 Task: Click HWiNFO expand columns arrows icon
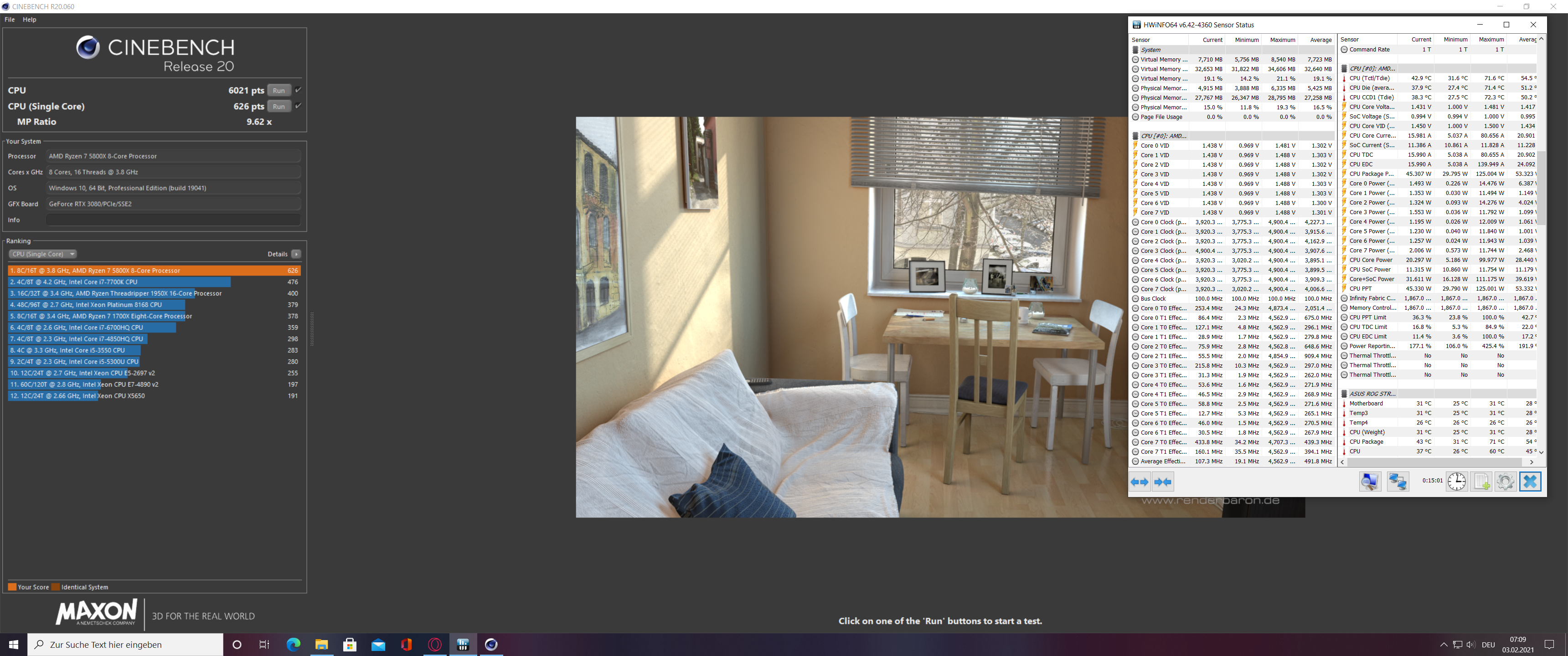(1140, 482)
